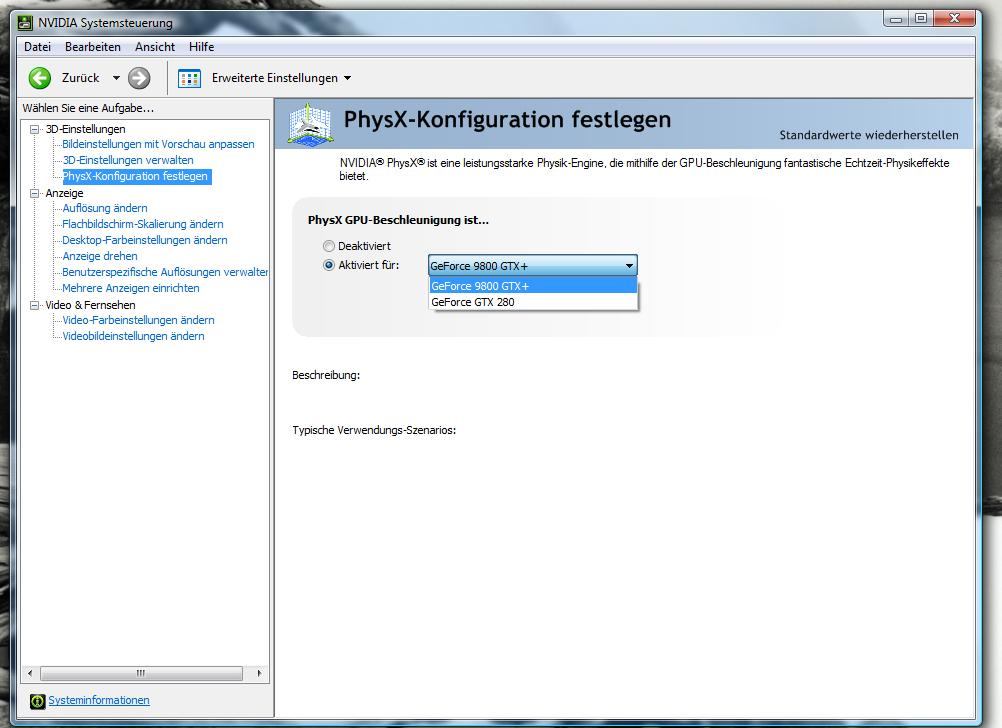The width and height of the screenshot is (1002, 728).
Task: Open the Ansicht menu
Action: click(155, 47)
